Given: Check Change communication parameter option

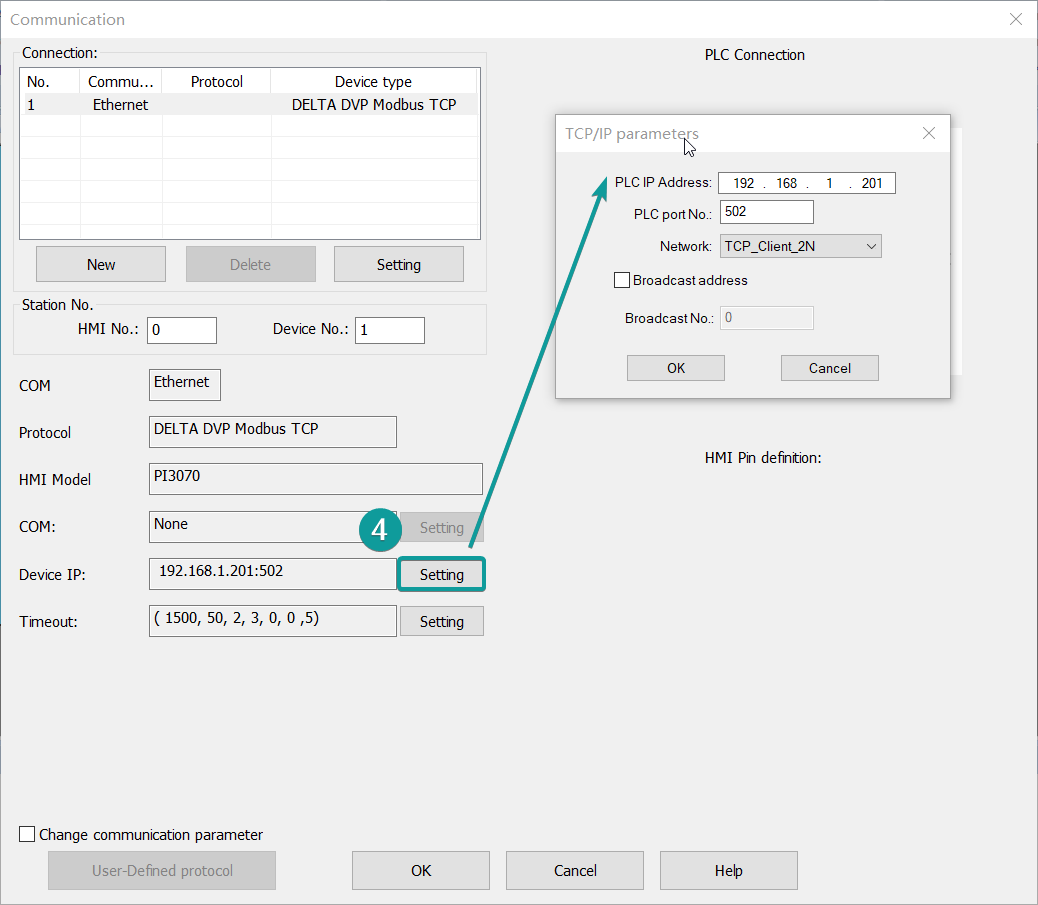Looking at the screenshot, I should (28, 834).
